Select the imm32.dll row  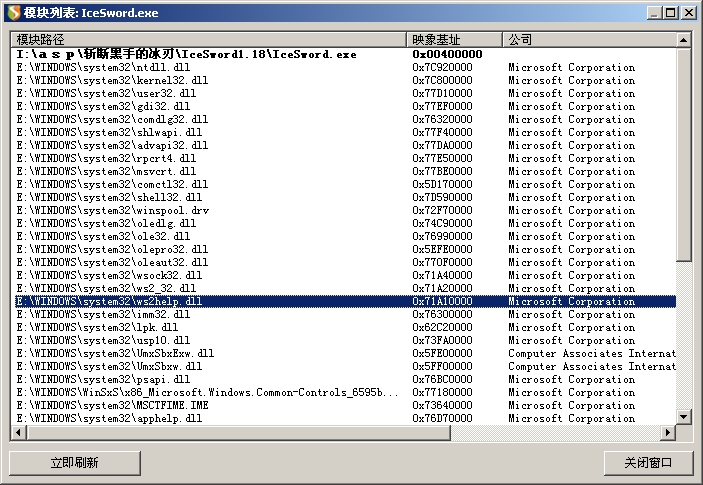coord(344,314)
